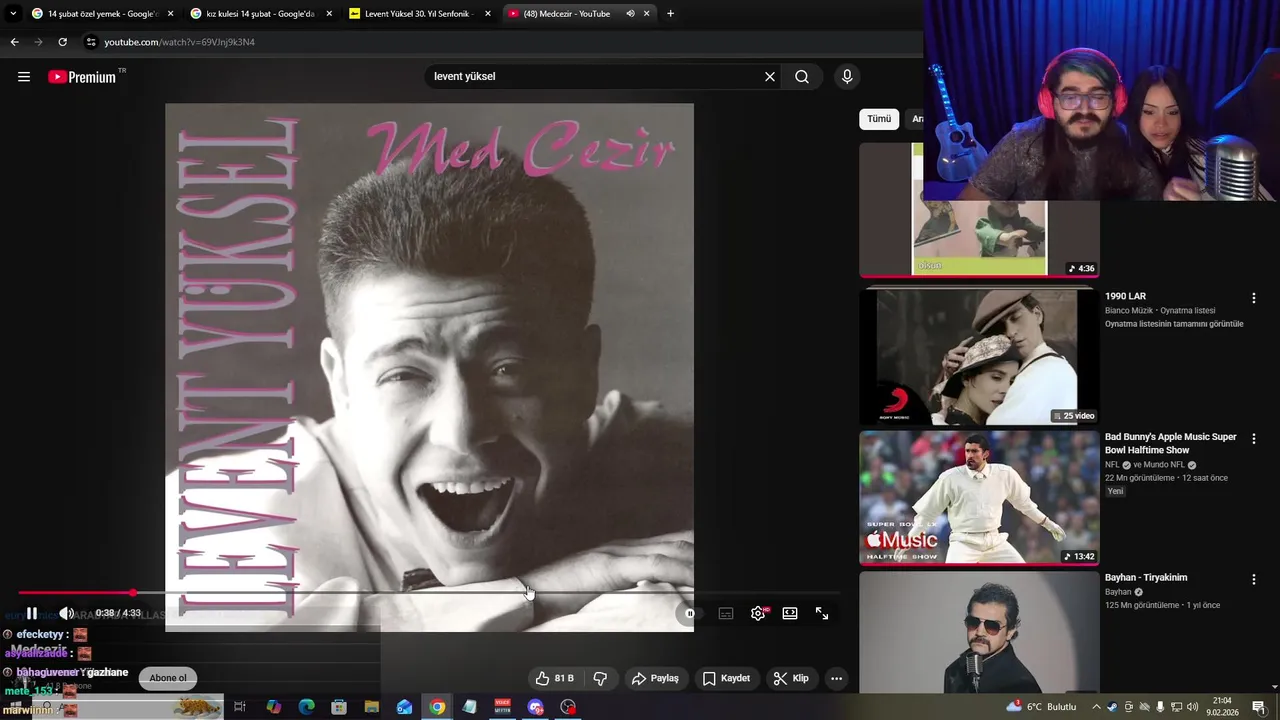This screenshot has width=1280, height=720.
Task: Open options for Bad Bunny halftime video
Action: [1253, 439]
